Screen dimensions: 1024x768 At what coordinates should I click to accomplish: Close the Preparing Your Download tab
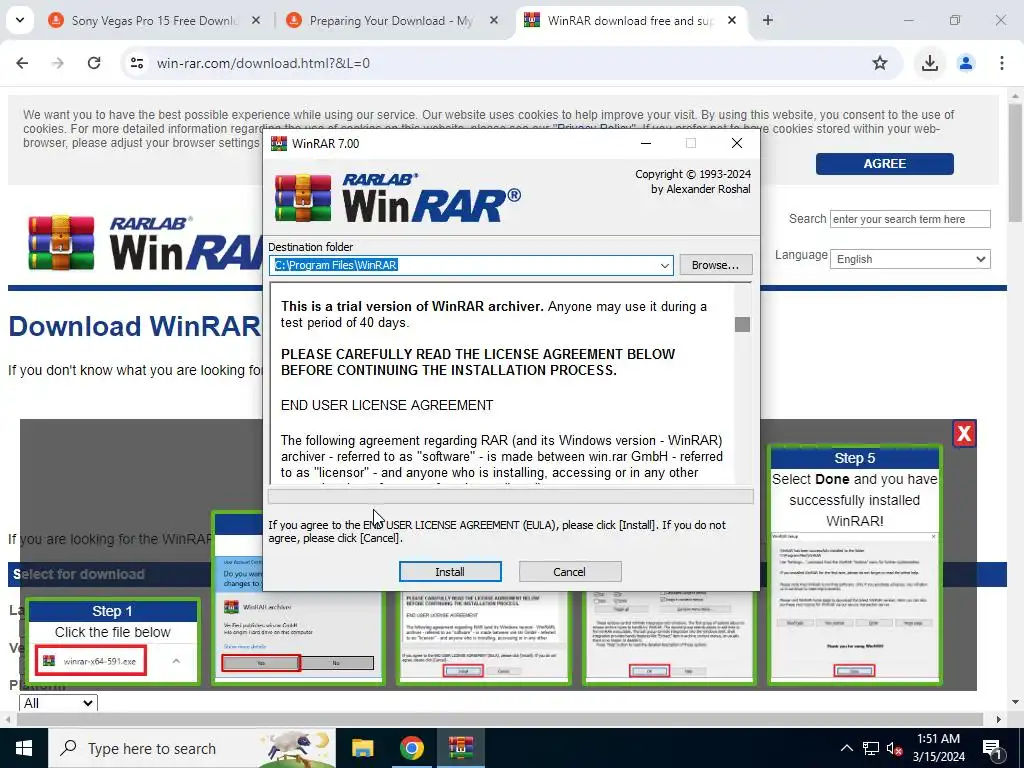[x=494, y=21]
